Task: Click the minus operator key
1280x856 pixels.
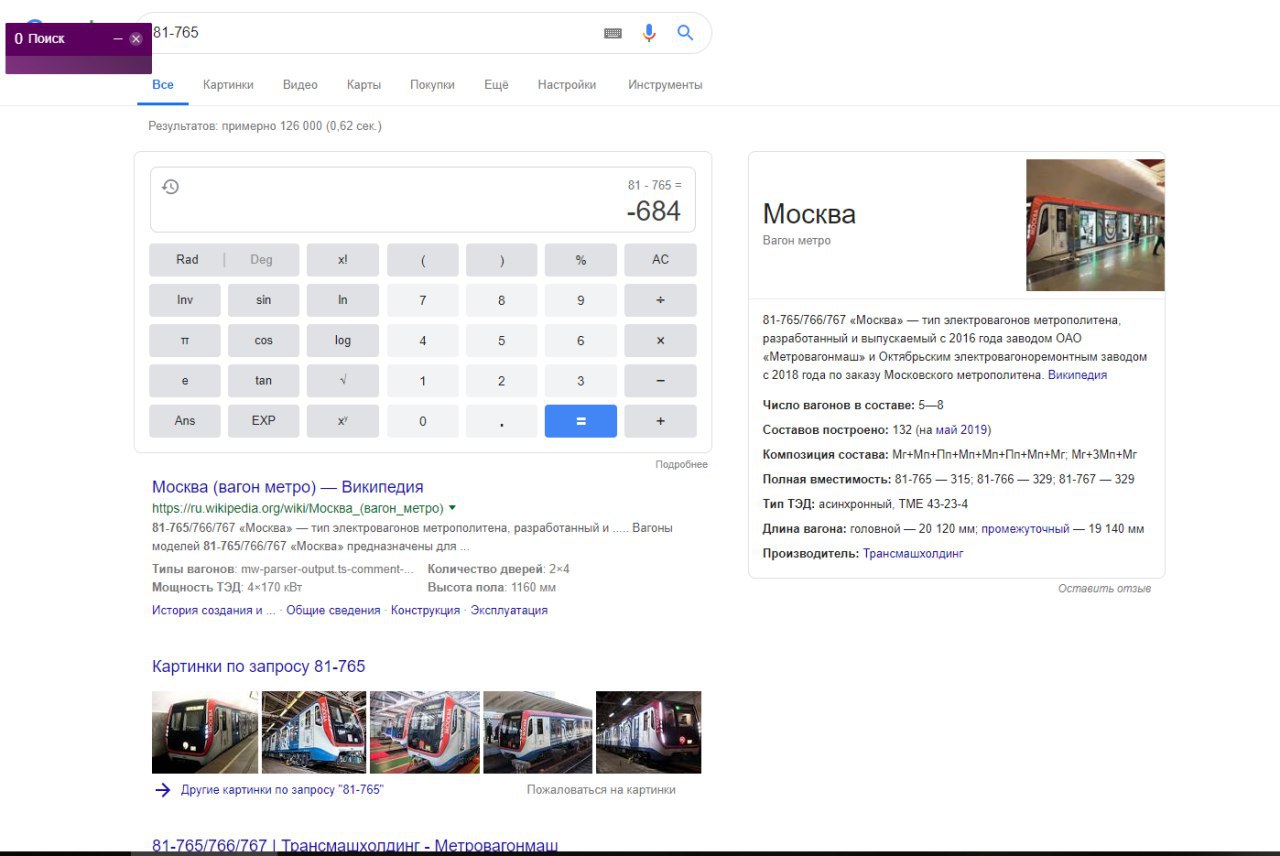Action: 660,380
